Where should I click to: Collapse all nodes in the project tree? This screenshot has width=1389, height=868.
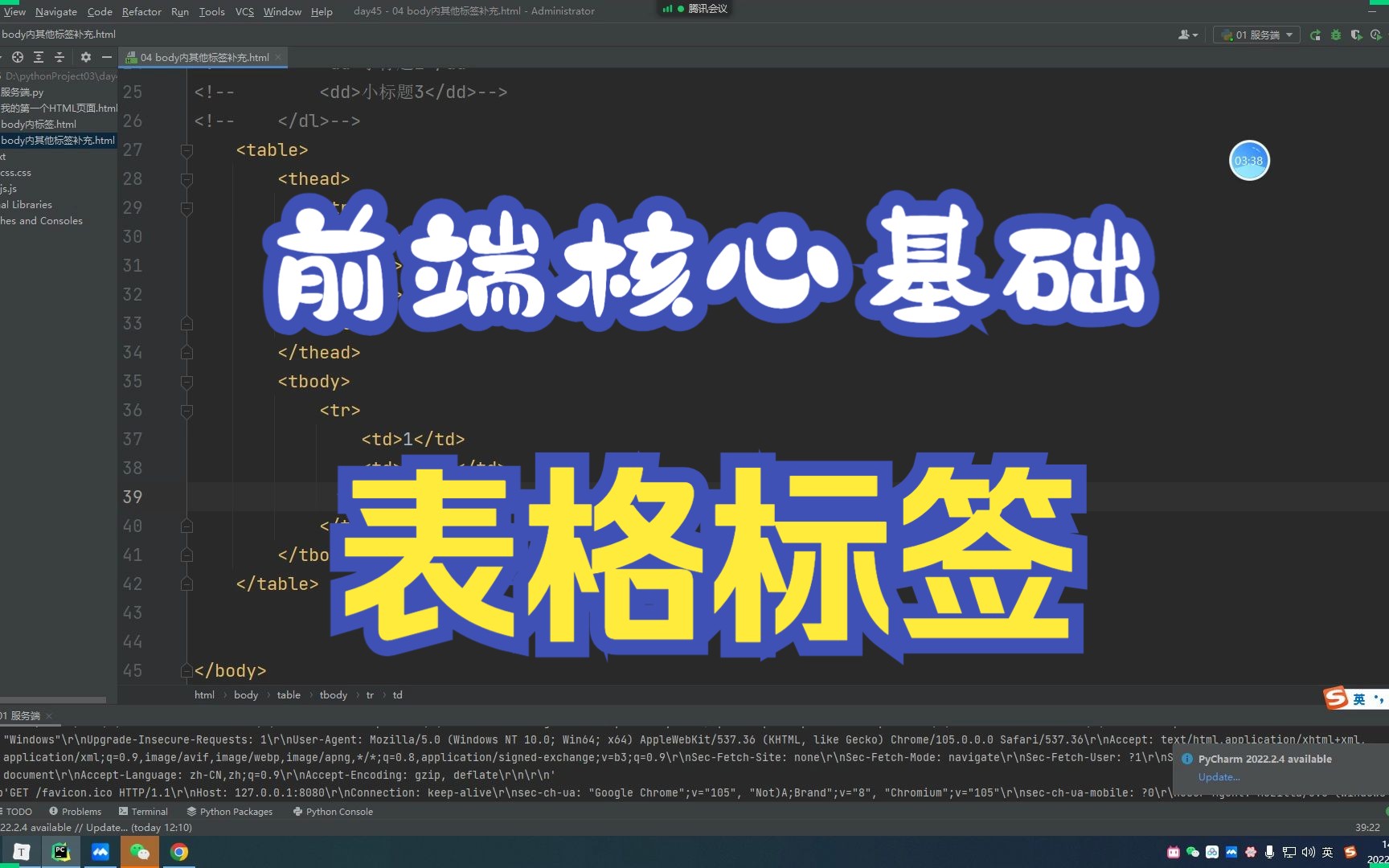[59, 57]
